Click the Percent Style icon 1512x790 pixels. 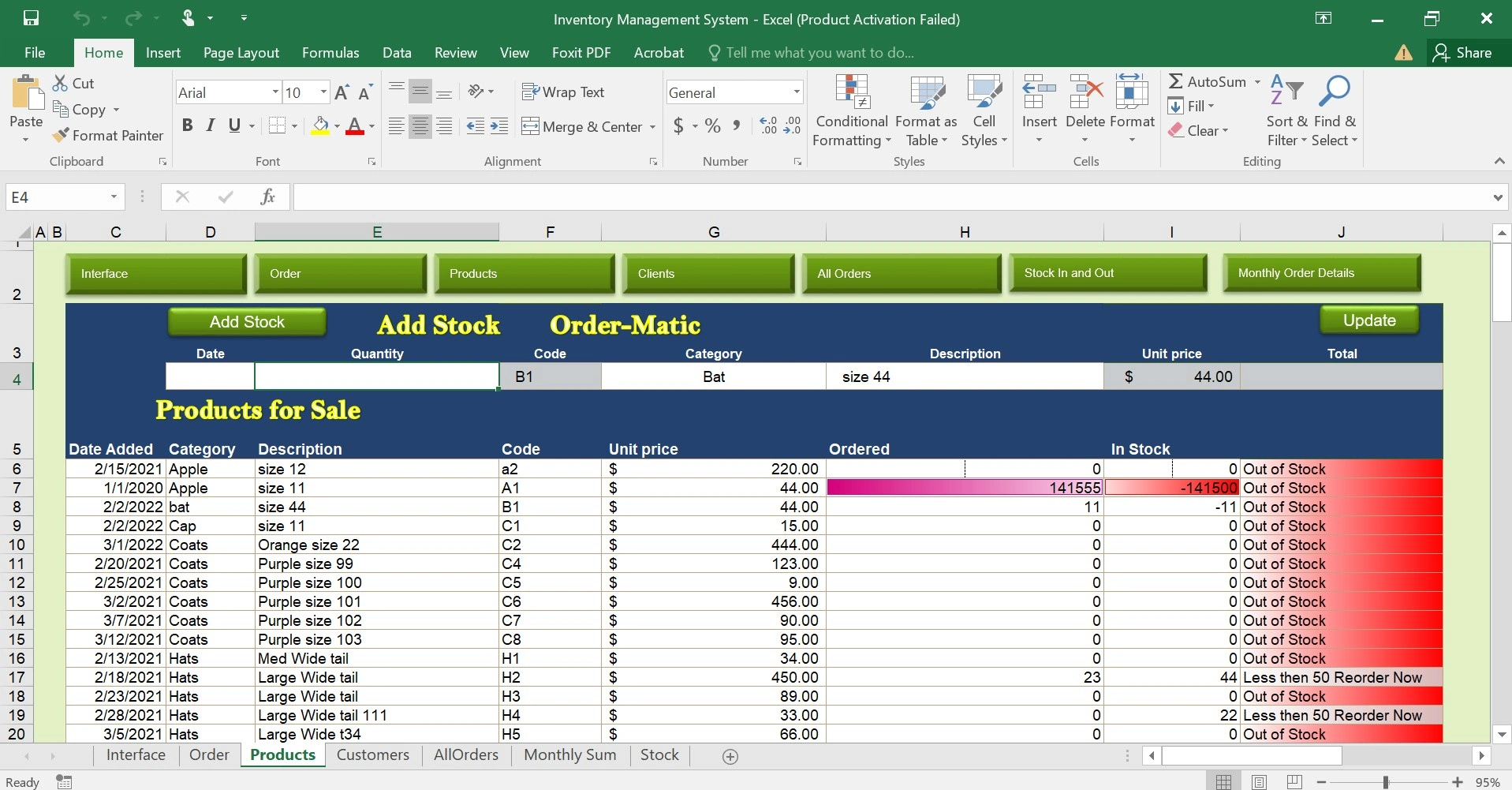[x=713, y=126]
